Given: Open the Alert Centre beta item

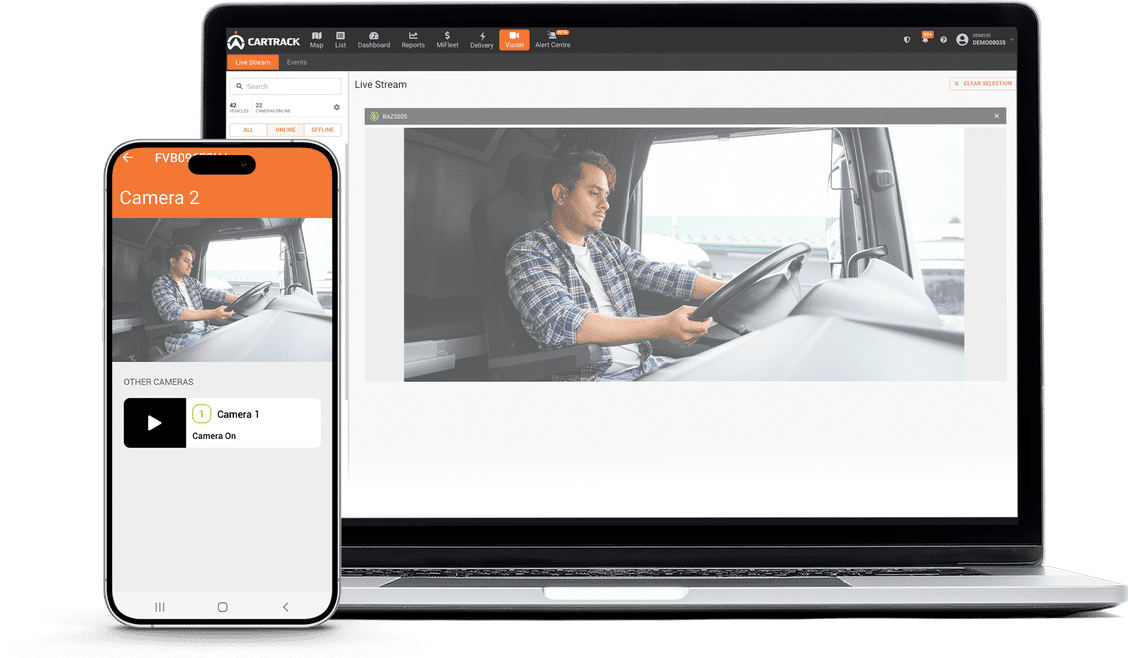Looking at the screenshot, I should [x=552, y=40].
